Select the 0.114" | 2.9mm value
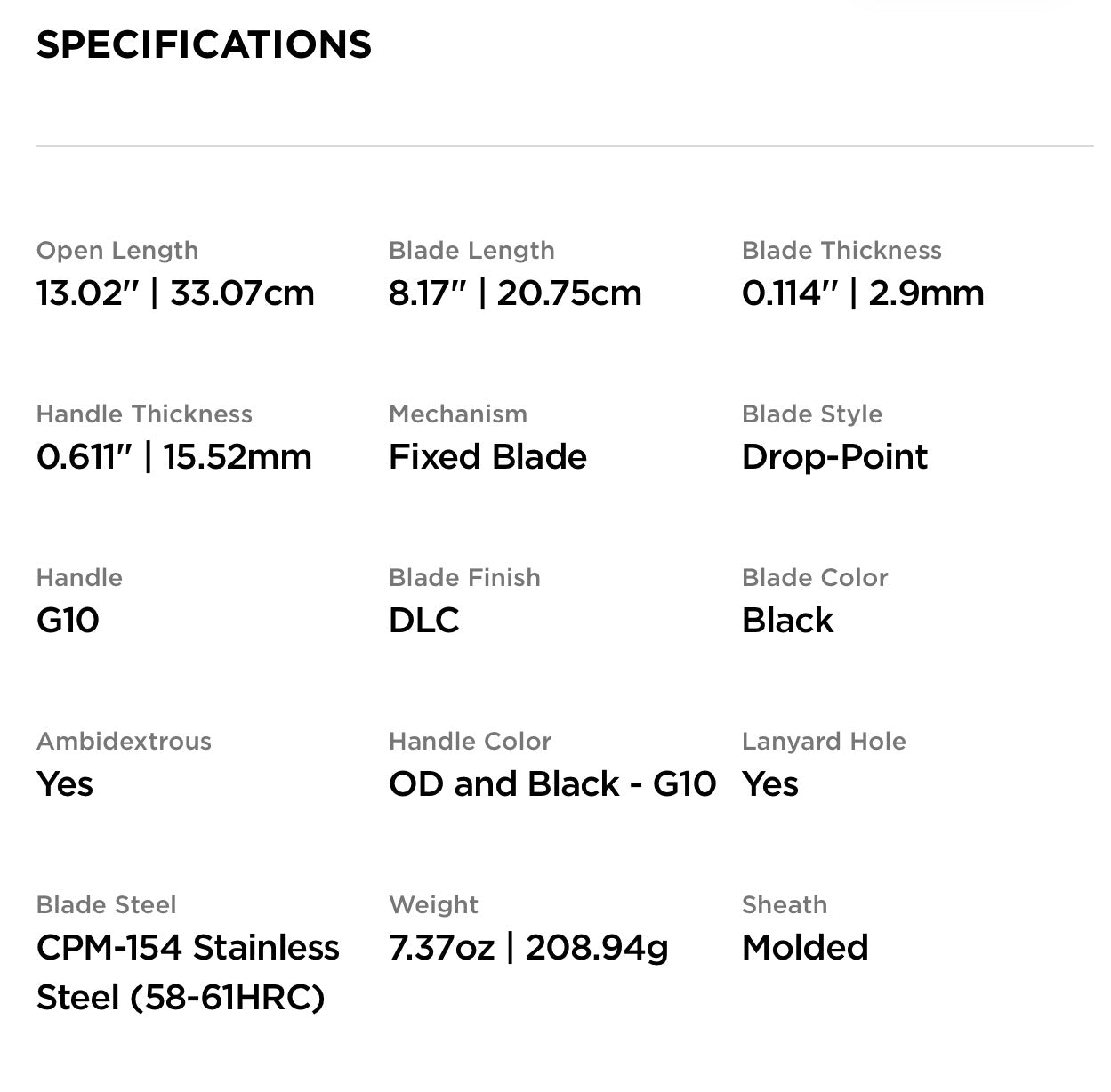This screenshot has height=1092, width=1111. click(863, 293)
